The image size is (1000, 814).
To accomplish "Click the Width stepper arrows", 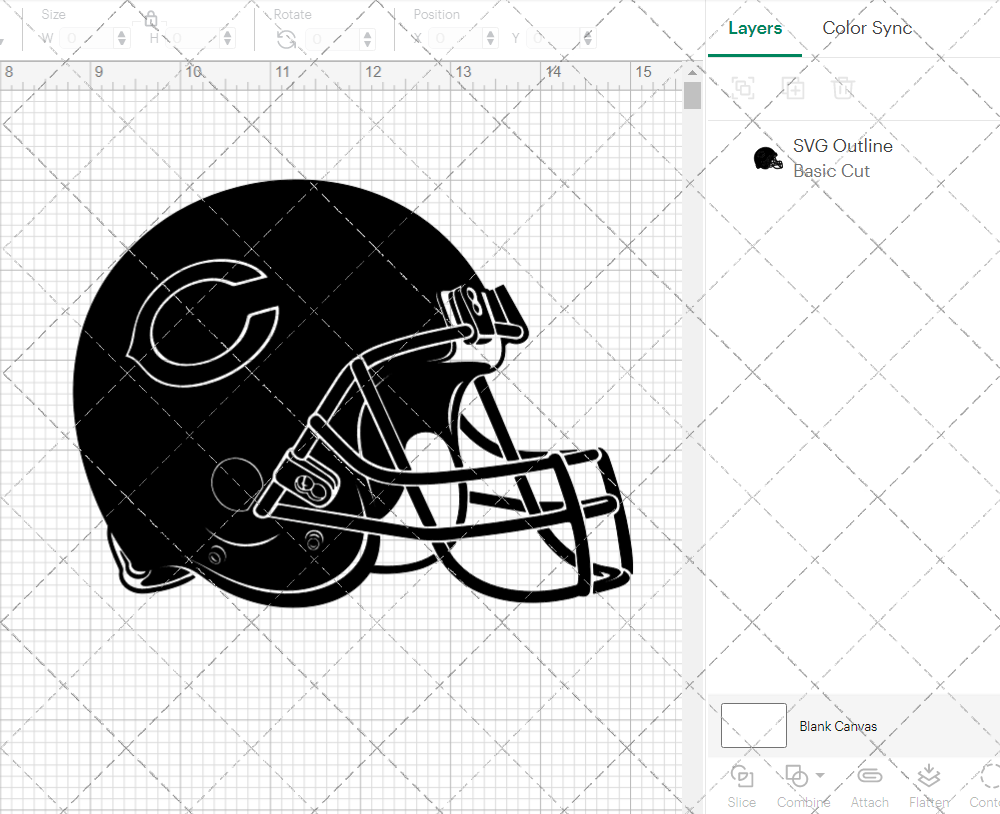I will click(122, 38).
